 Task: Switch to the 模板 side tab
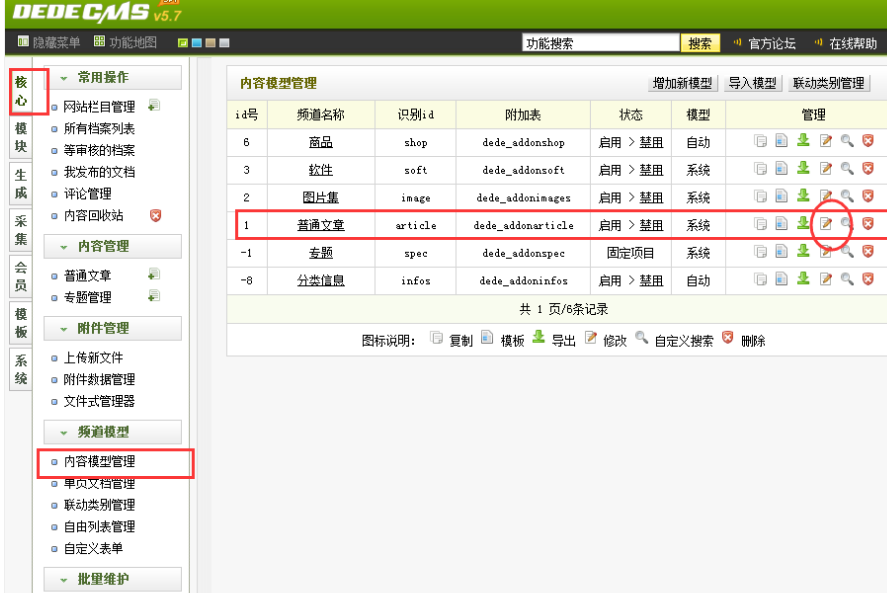click(21, 323)
